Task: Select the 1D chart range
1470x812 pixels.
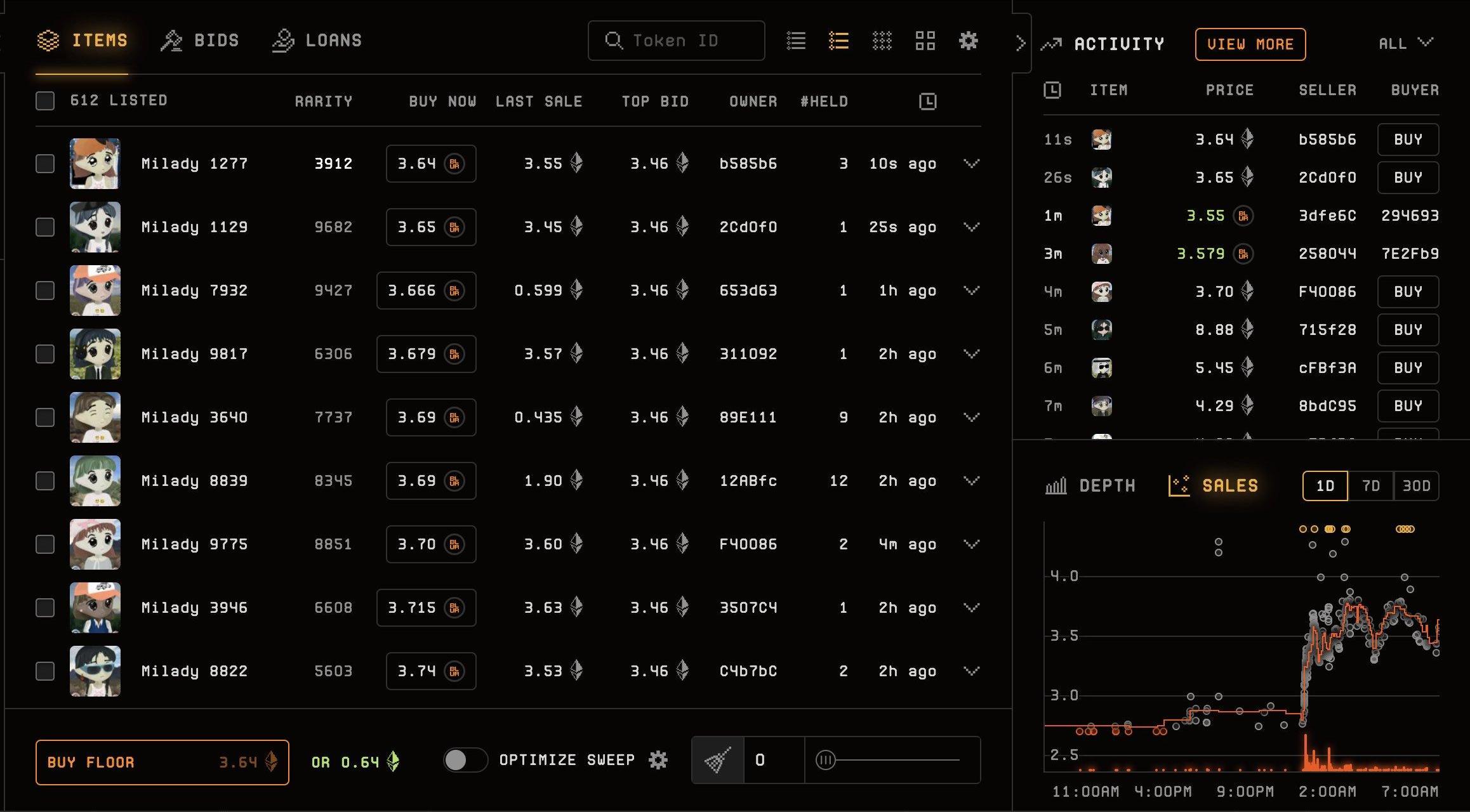Action: pos(1325,486)
